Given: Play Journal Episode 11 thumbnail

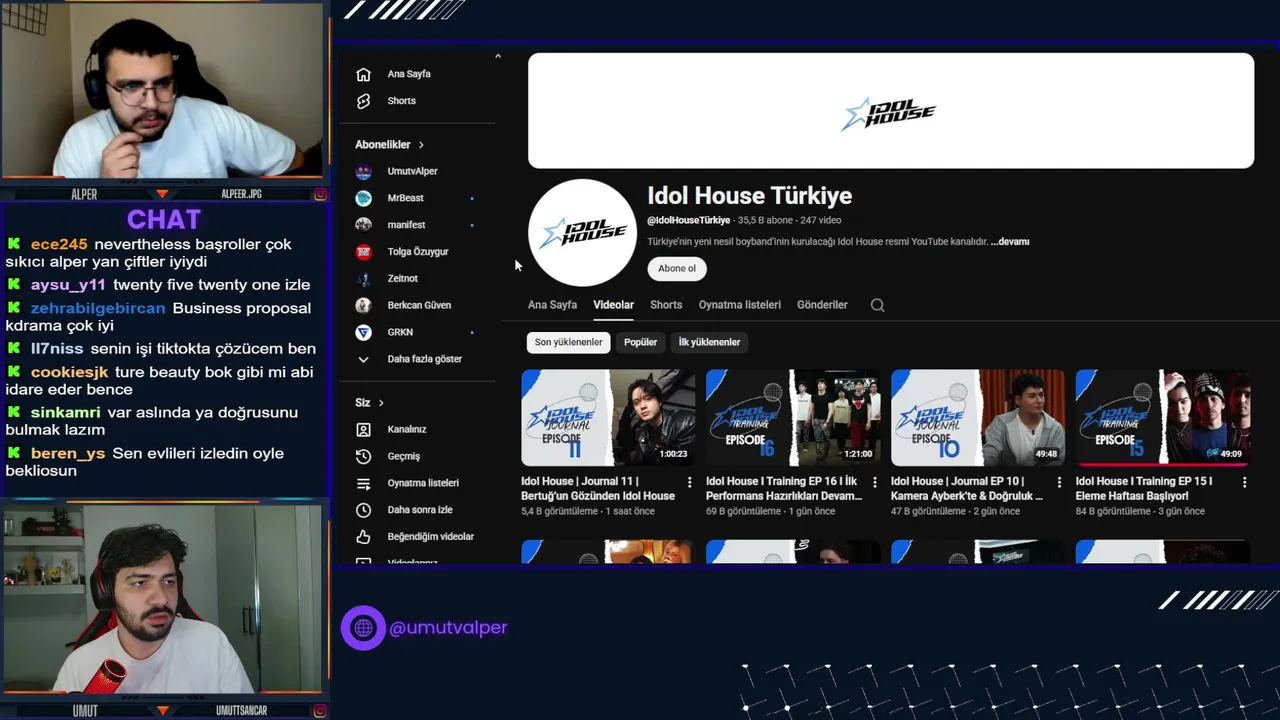Looking at the screenshot, I should [x=608, y=418].
